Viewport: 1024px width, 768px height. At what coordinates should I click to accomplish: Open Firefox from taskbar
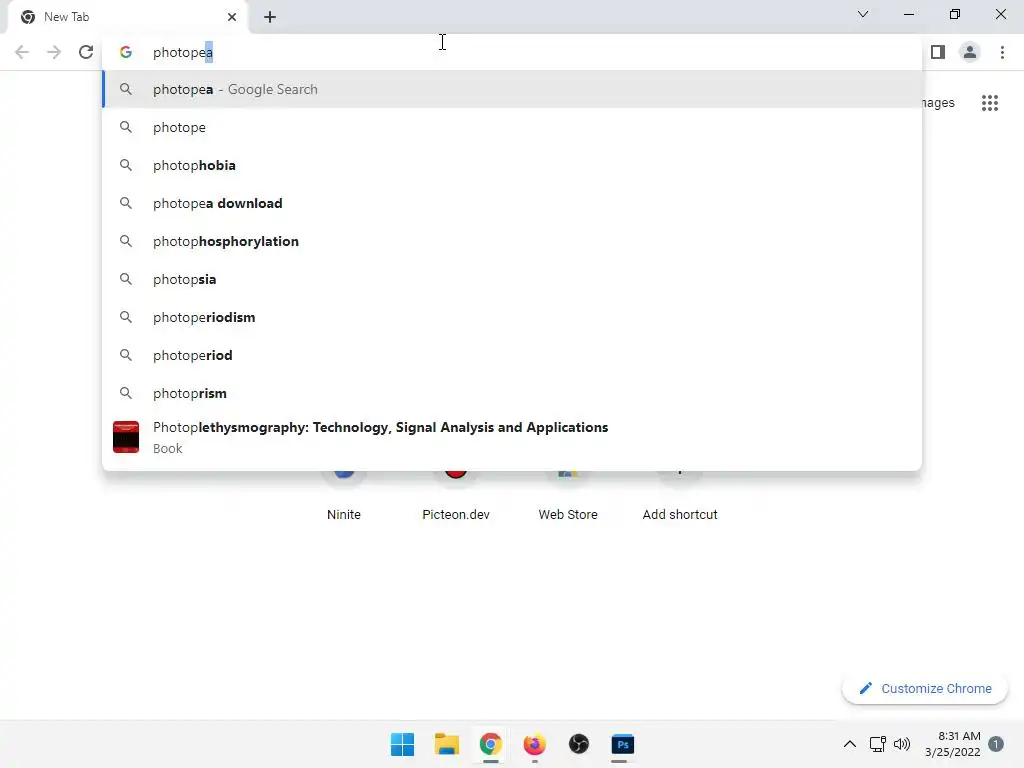click(534, 744)
